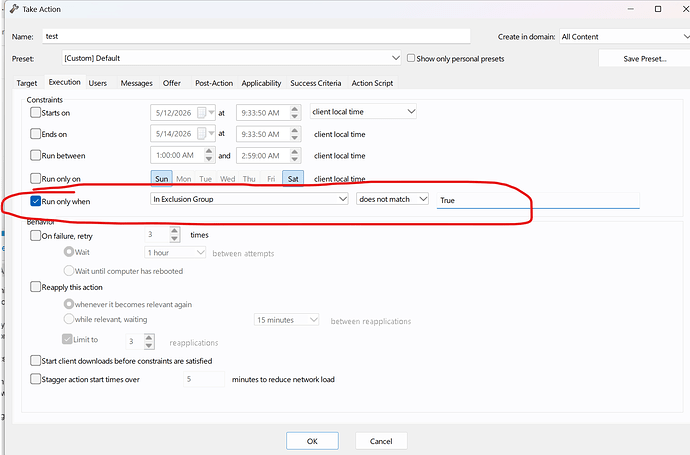The image size is (690, 455).
Task: Switch to the Users tab
Action: (98, 83)
